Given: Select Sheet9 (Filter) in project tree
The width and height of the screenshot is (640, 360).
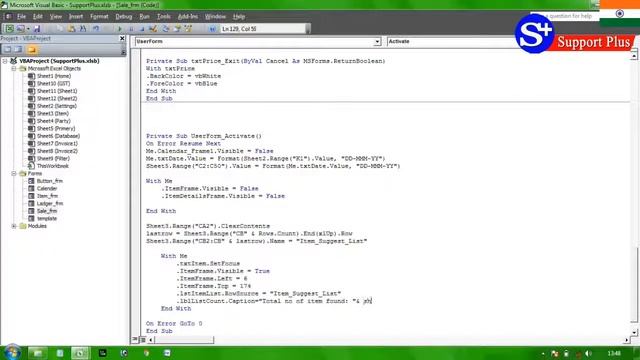Looking at the screenshot, I should coord(53,158).
